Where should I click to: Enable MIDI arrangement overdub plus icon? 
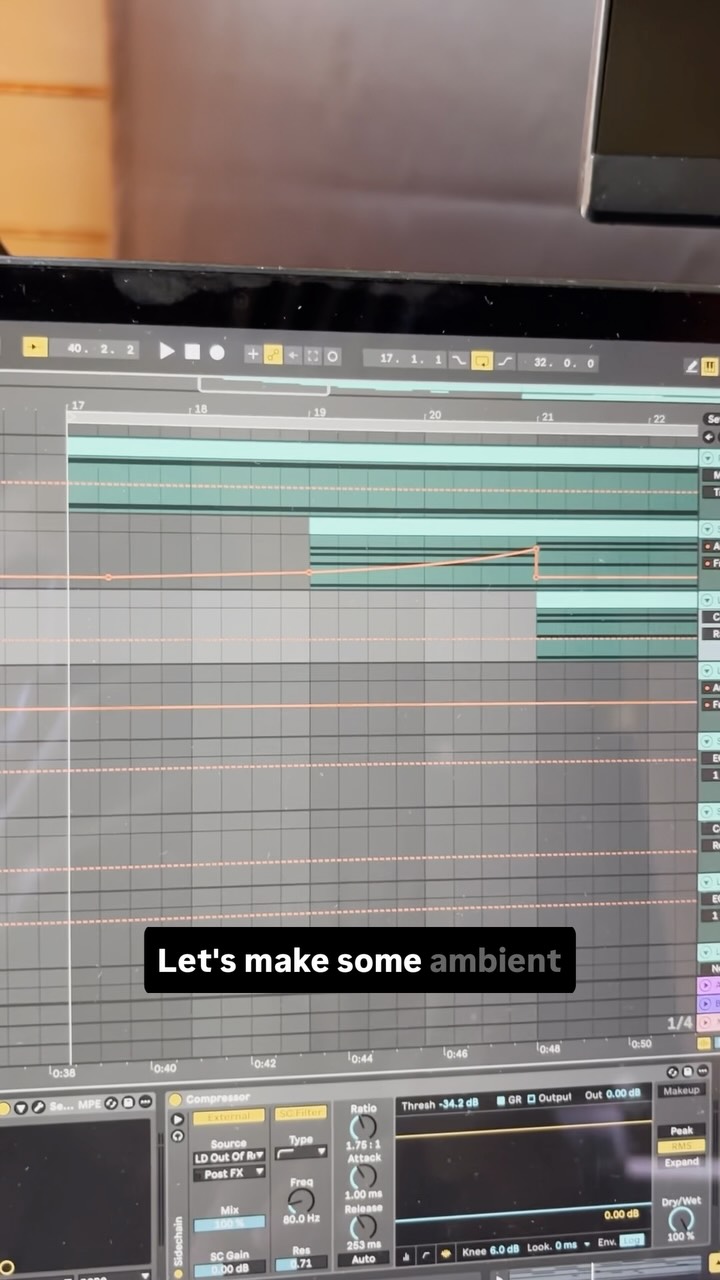pyautogui.click(x=253, y=354)
